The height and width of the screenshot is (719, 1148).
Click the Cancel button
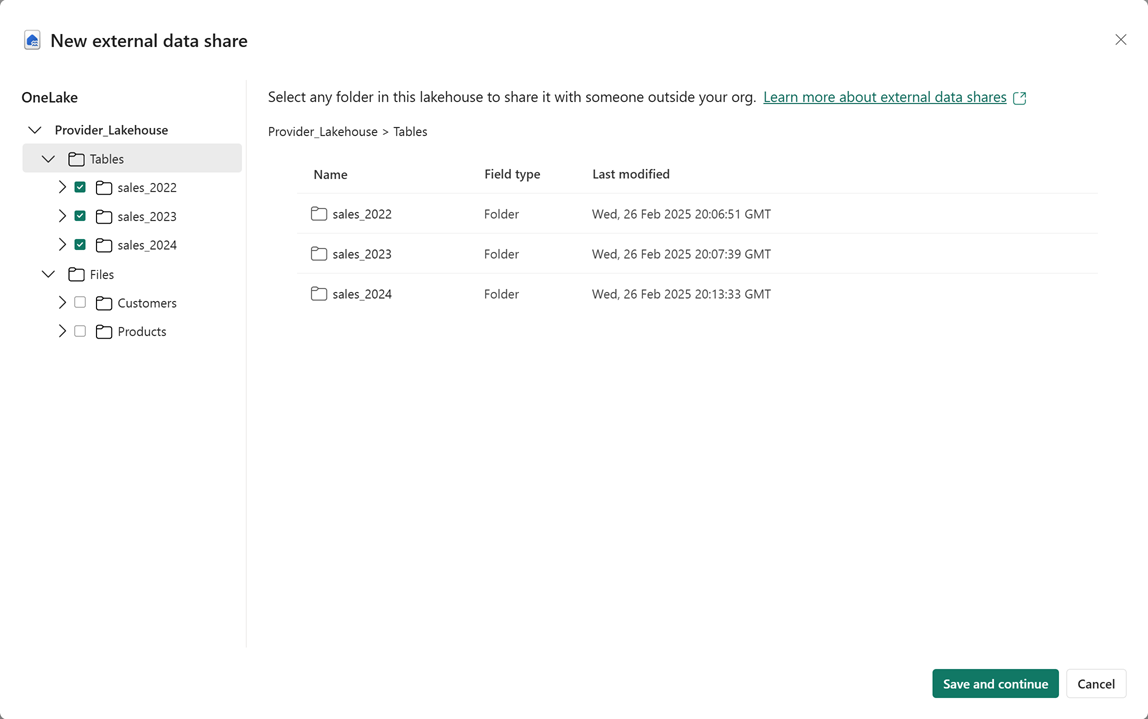point(1096,683)
